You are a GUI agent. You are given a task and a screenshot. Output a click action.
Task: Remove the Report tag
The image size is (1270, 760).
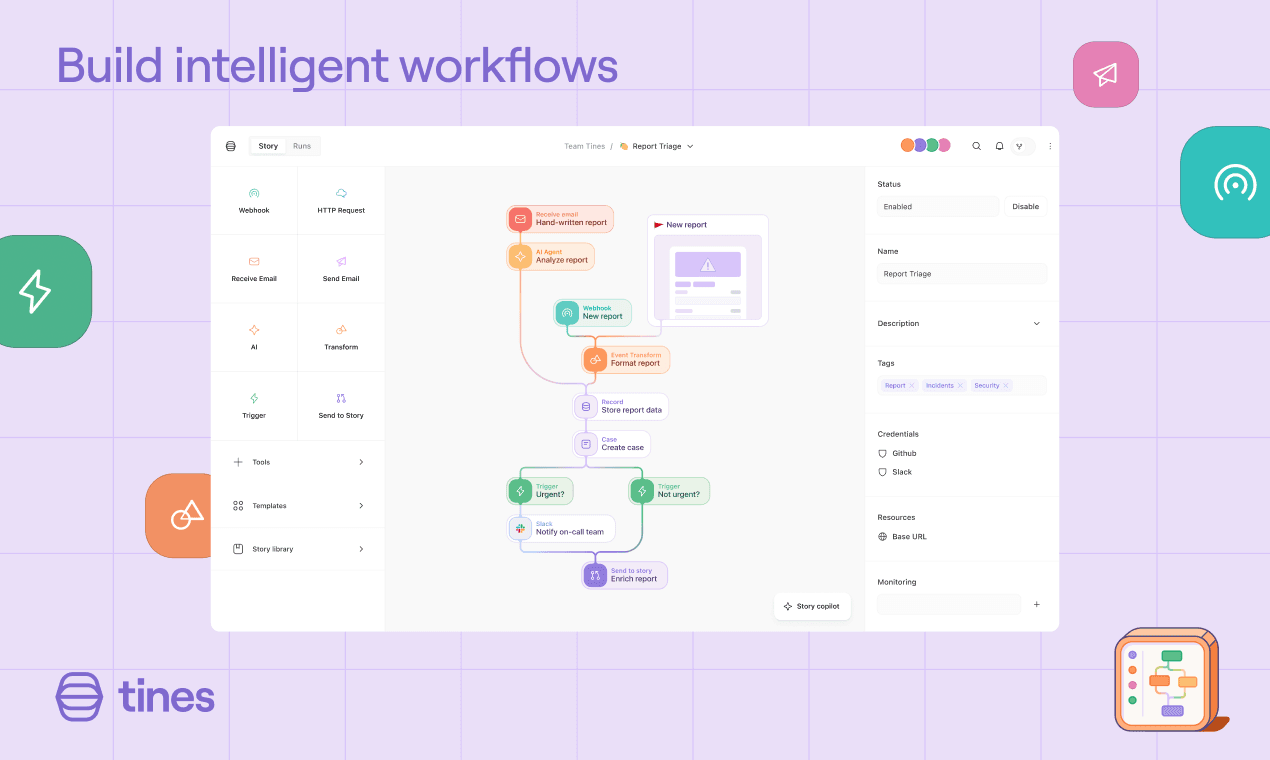[x=912, y=385]
